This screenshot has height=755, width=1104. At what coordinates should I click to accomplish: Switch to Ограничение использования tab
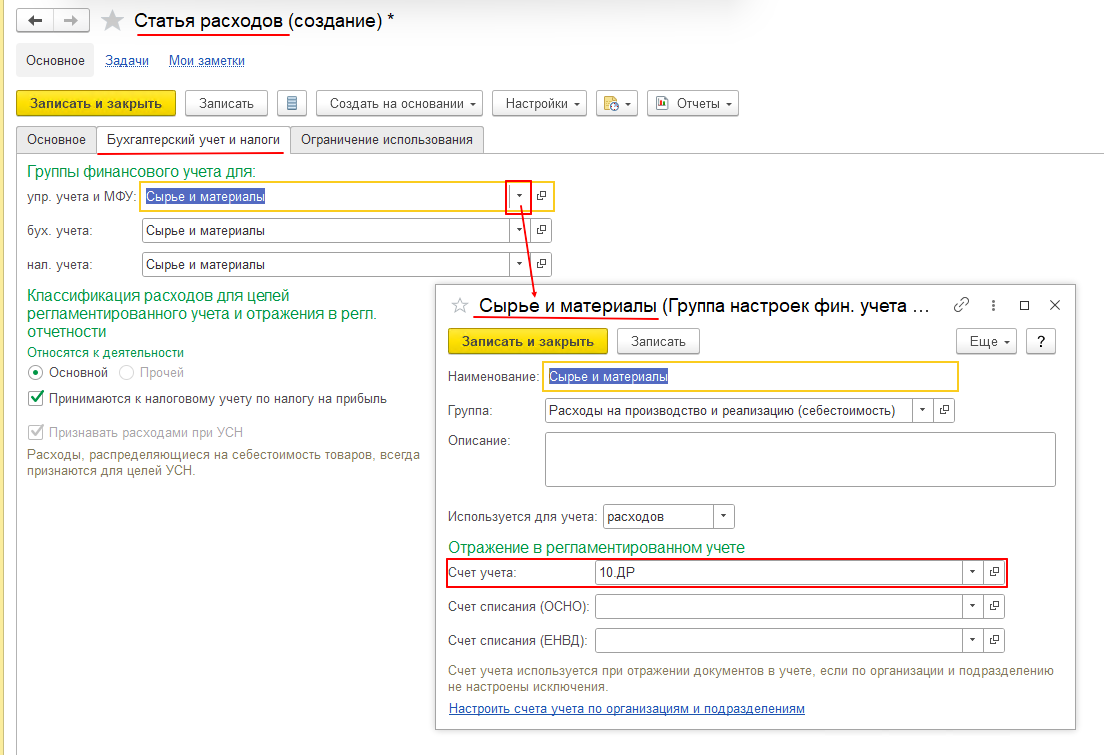(x=387, y=140)
